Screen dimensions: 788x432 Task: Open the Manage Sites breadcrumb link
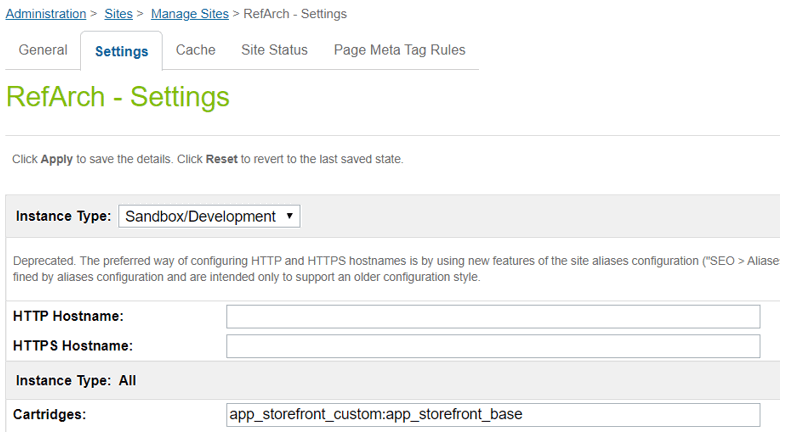[189, 14]
